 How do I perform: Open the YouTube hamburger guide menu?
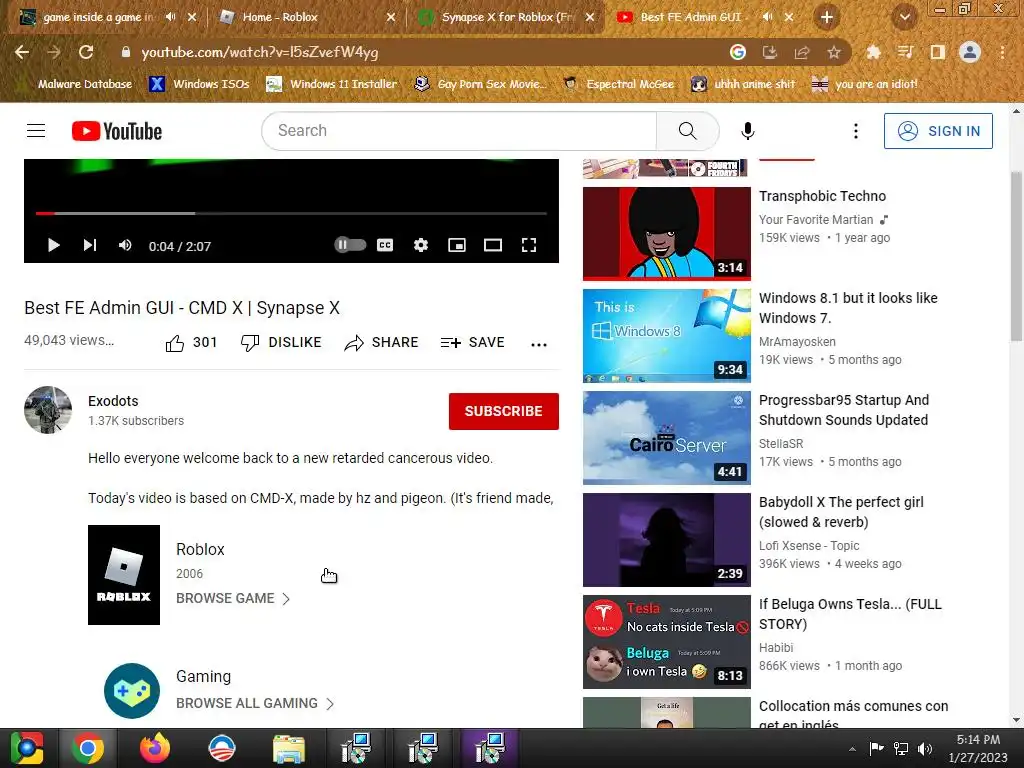(x=36, y=131)
